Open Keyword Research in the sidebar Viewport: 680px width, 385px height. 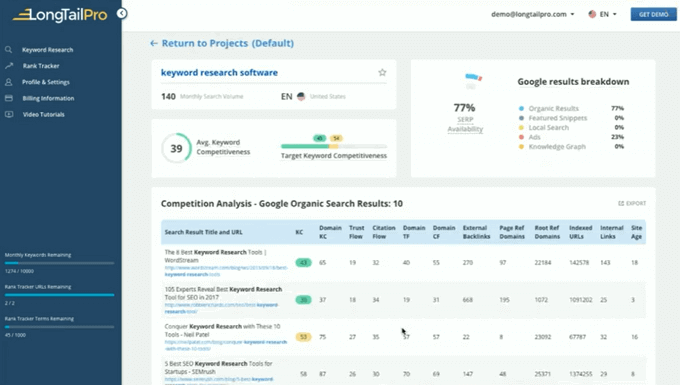[48, 50]
